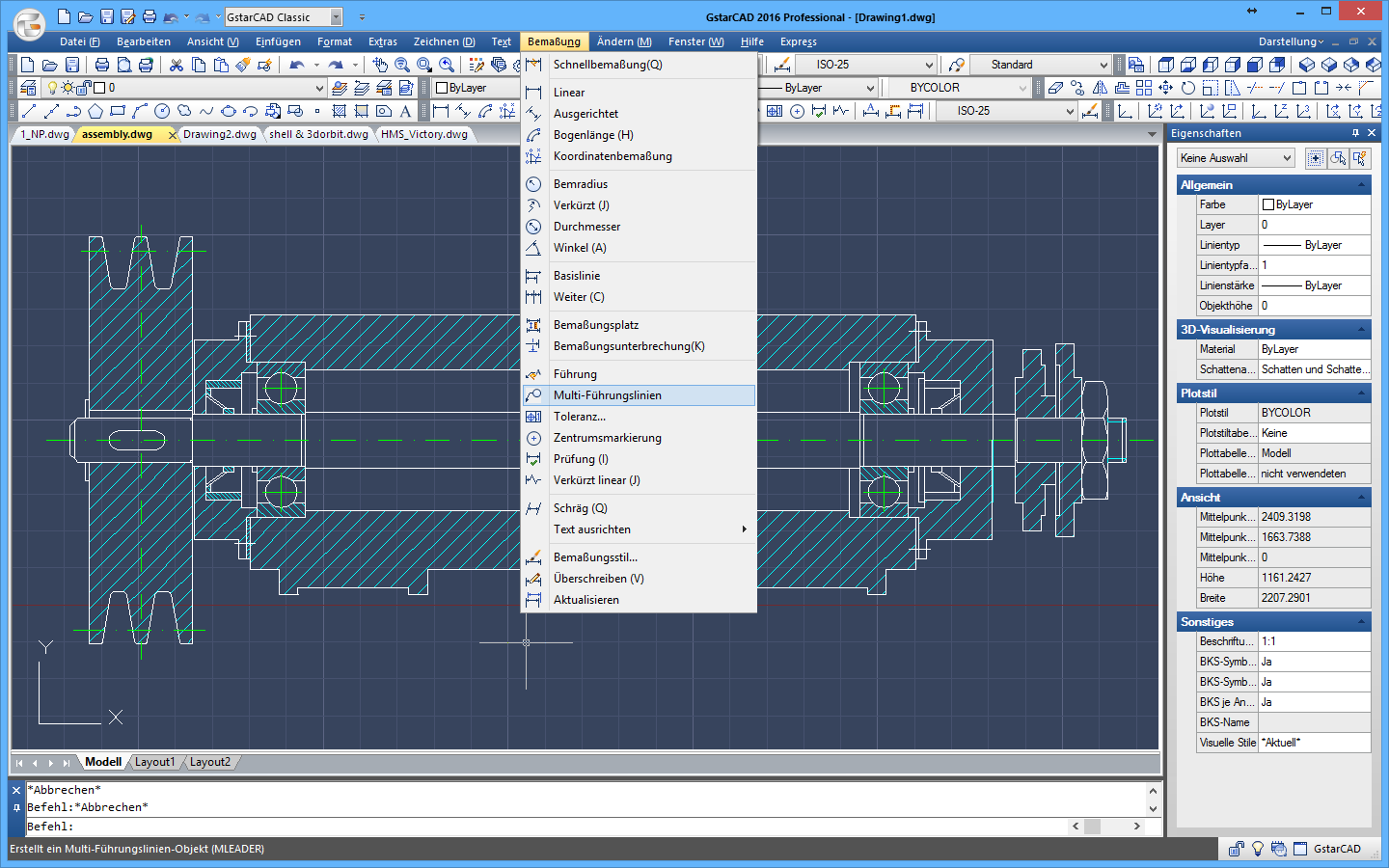Click the GstarCAD status bar button
The image size is (1389, 868).
[x=1337, y=849]
